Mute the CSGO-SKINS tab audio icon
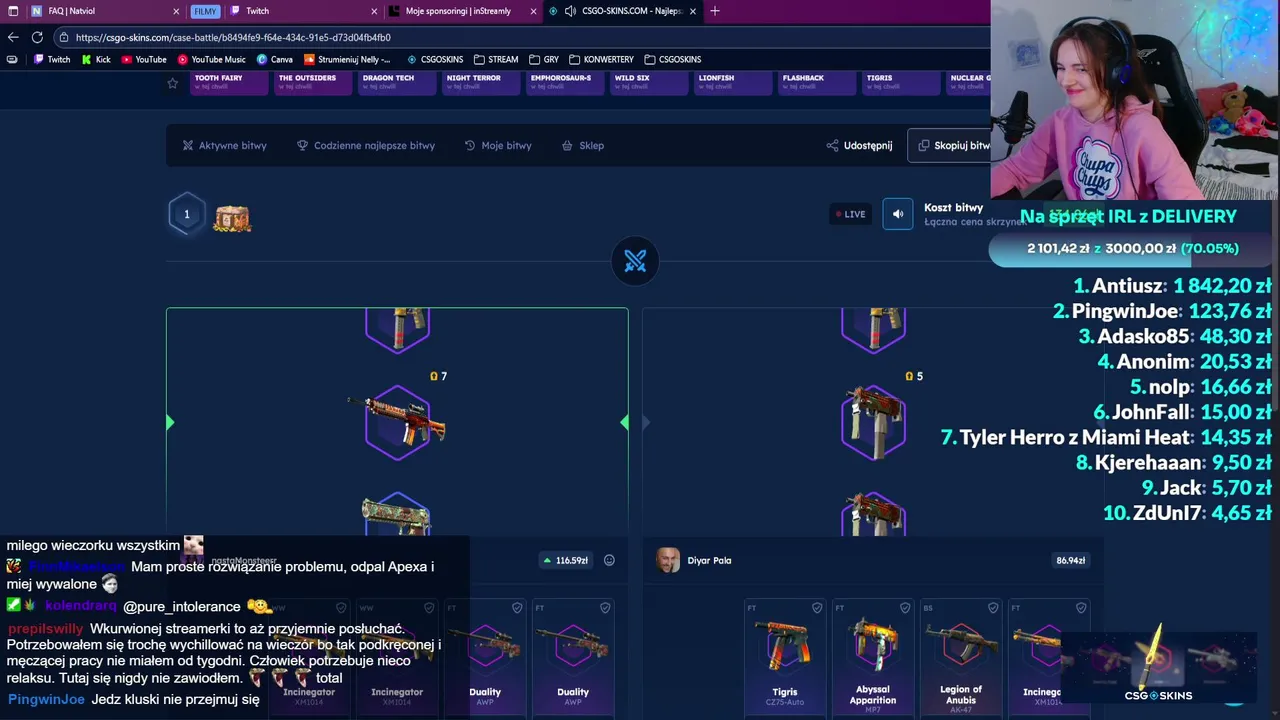This screenshot has height=720, width=1280. 570,11
